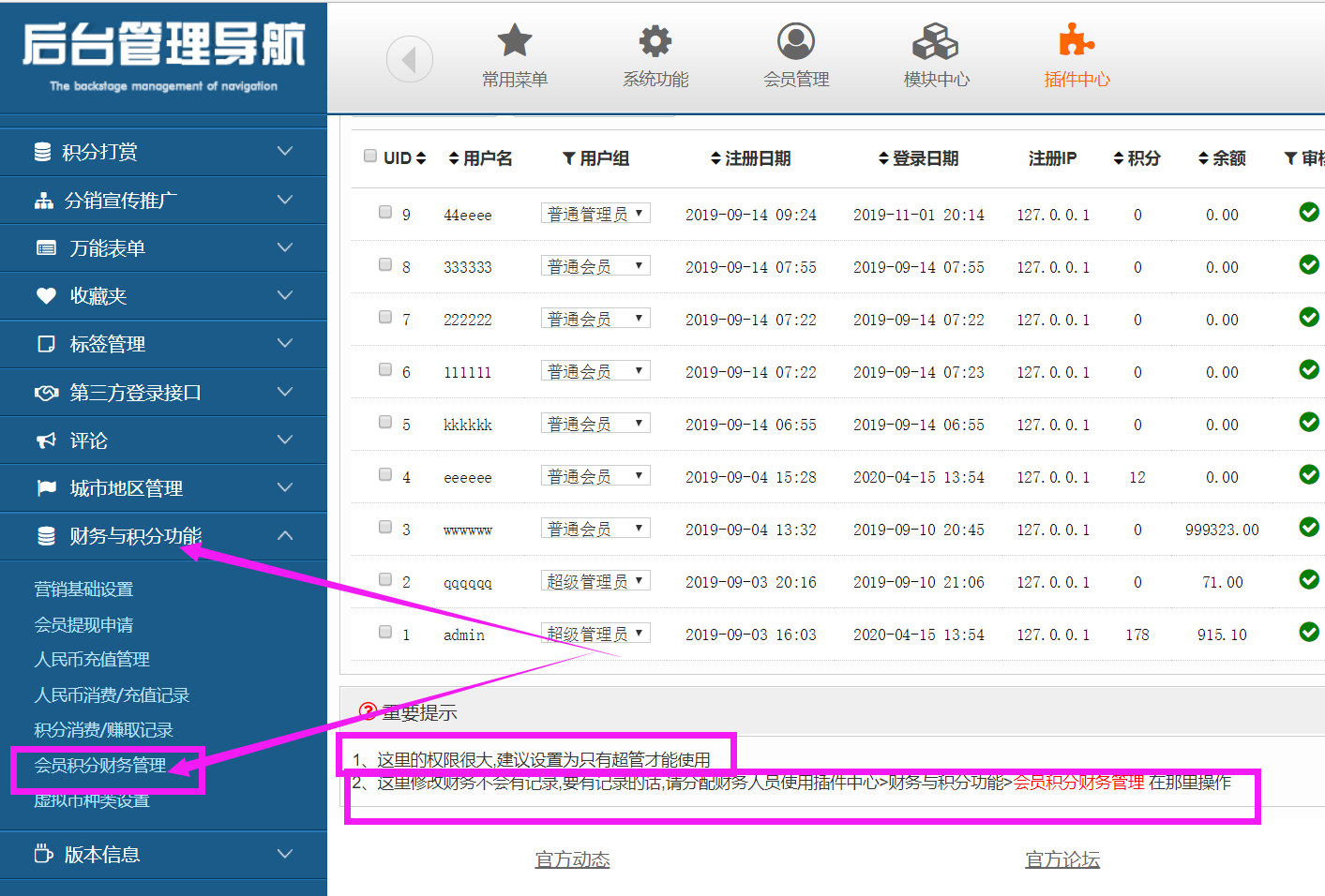The height and width of the screenshot is (896, 1325).
Task: Select 人民币充值管理 submenu item
Action: coord(92,660)
